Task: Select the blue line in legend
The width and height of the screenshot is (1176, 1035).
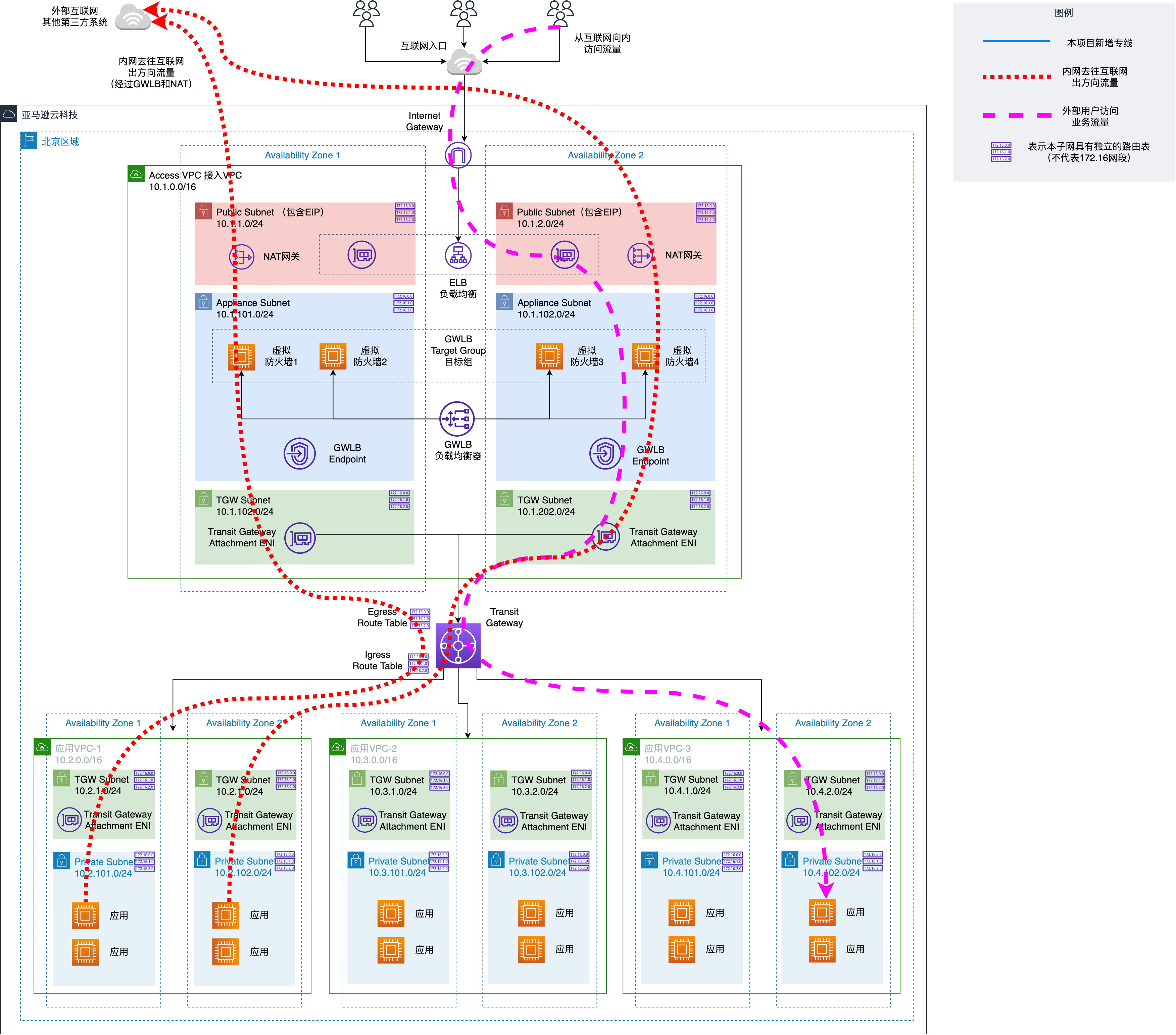Action: [1017, 41]
